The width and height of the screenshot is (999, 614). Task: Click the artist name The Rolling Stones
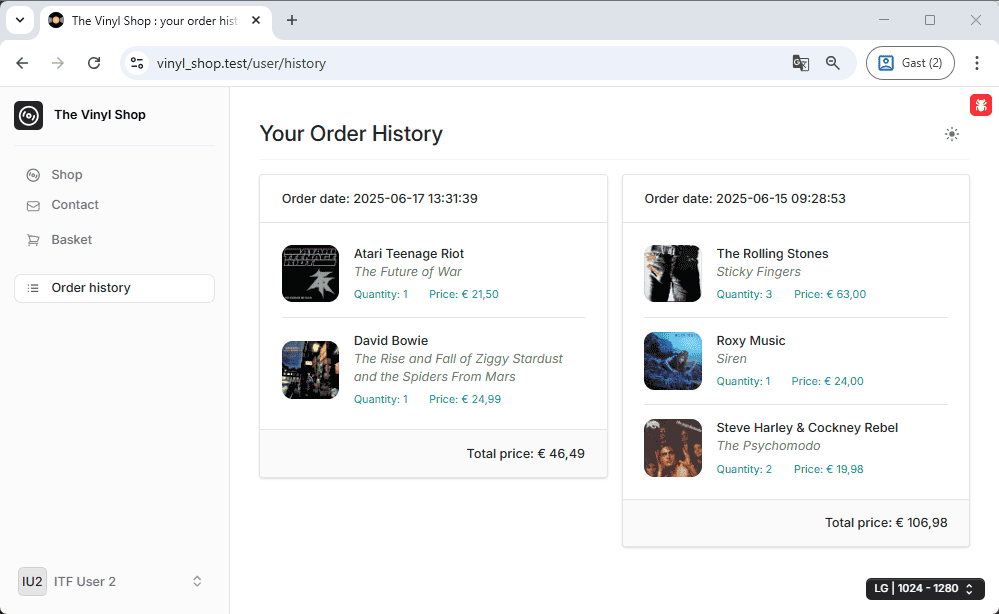pyautogui.click(x=772, y=253)
